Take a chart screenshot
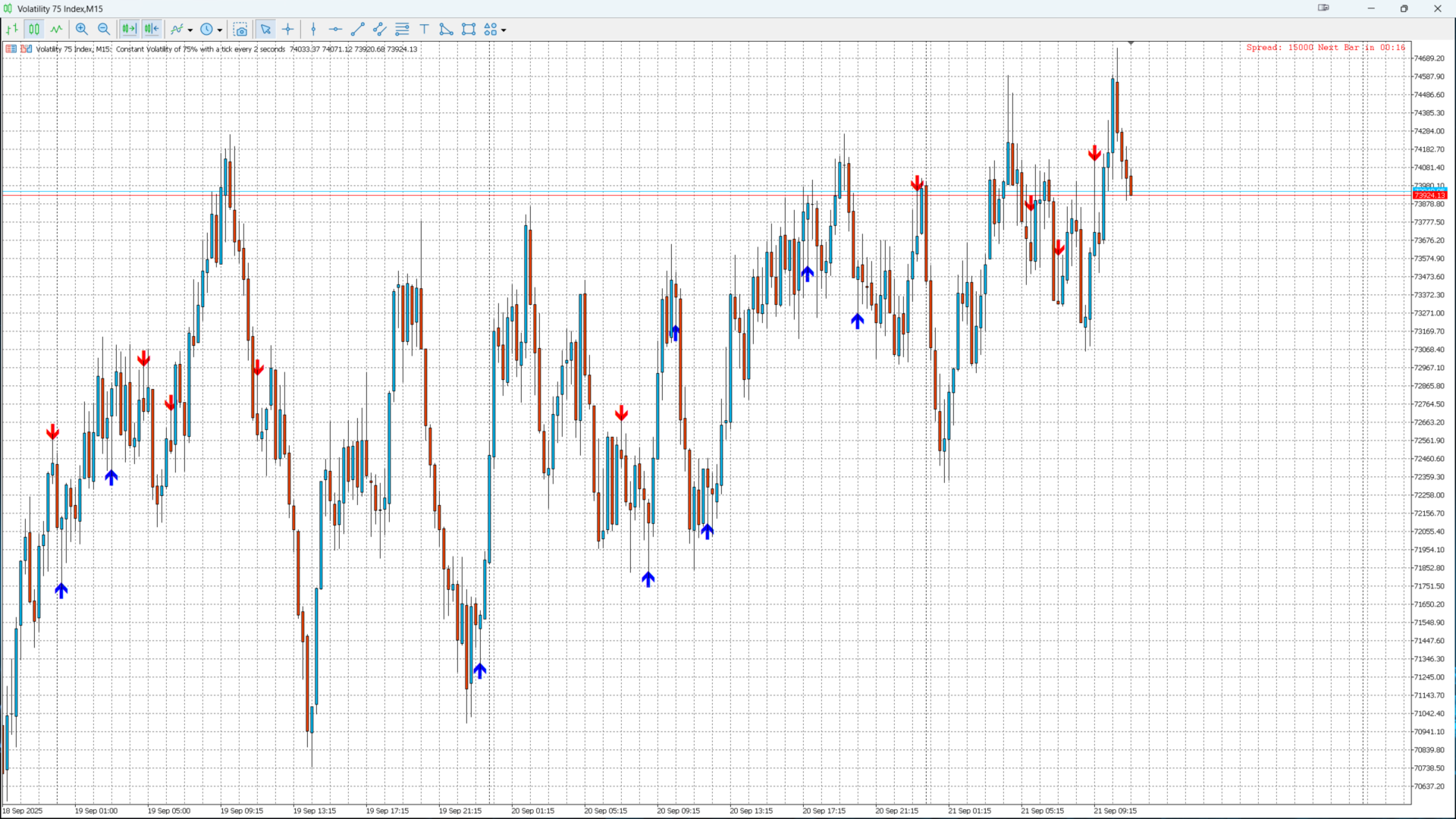The width and height of the screenshot is (1456, 819). tap(240, 30)
